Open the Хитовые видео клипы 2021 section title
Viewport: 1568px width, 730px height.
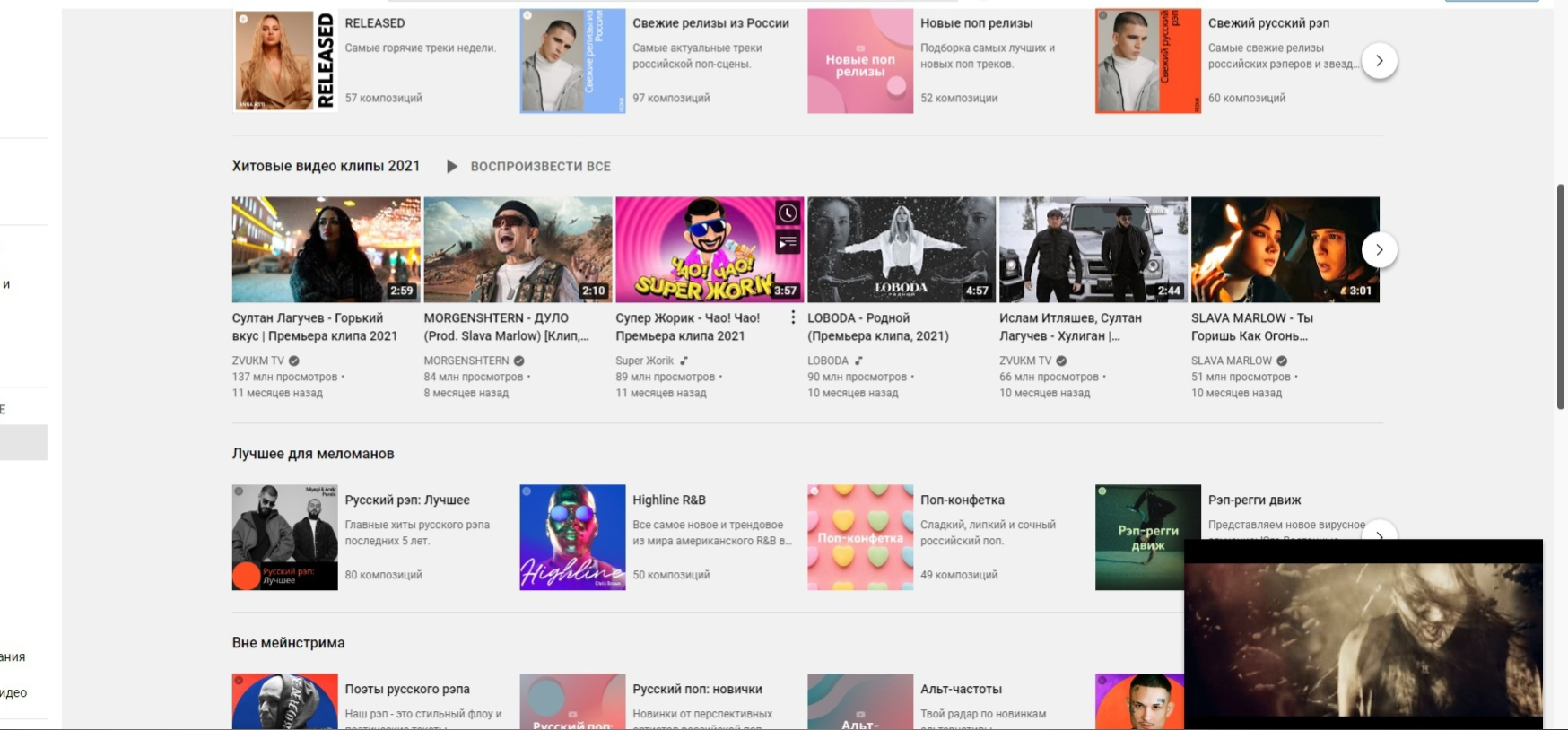tap(326, 166)
